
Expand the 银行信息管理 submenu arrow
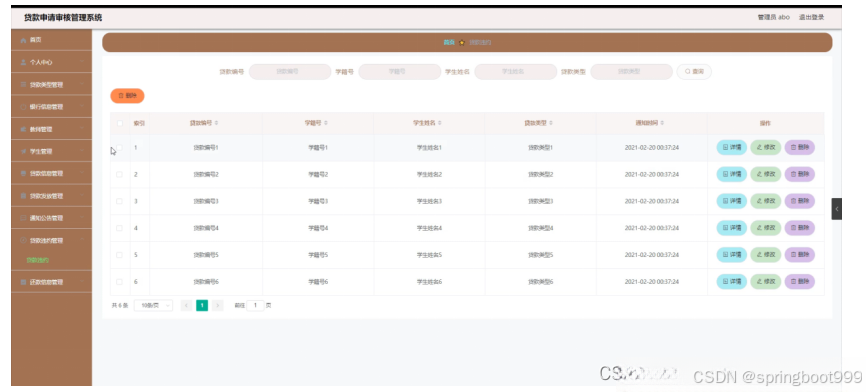82,107
